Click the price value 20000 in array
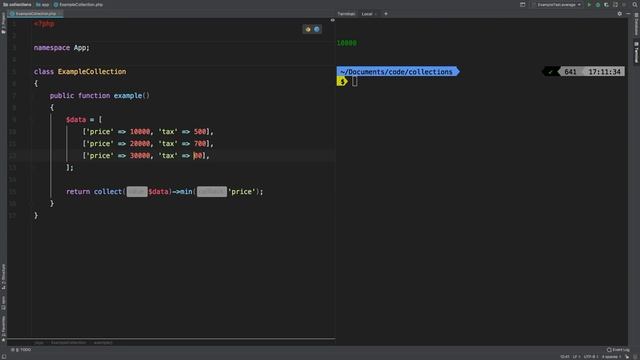The width and height of the screenshot is (640, 360). [x=140, y=144]
